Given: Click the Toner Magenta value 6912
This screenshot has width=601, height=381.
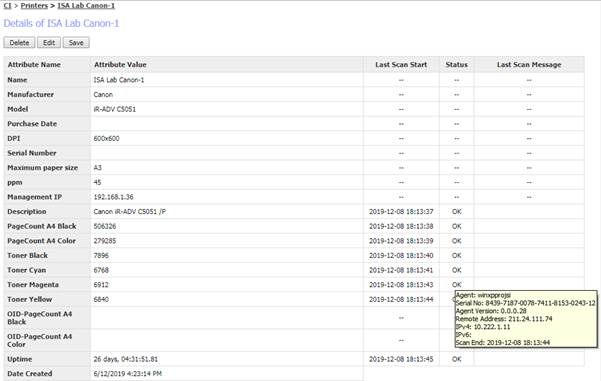Looking at the screenshot, I should click(101, 285).
